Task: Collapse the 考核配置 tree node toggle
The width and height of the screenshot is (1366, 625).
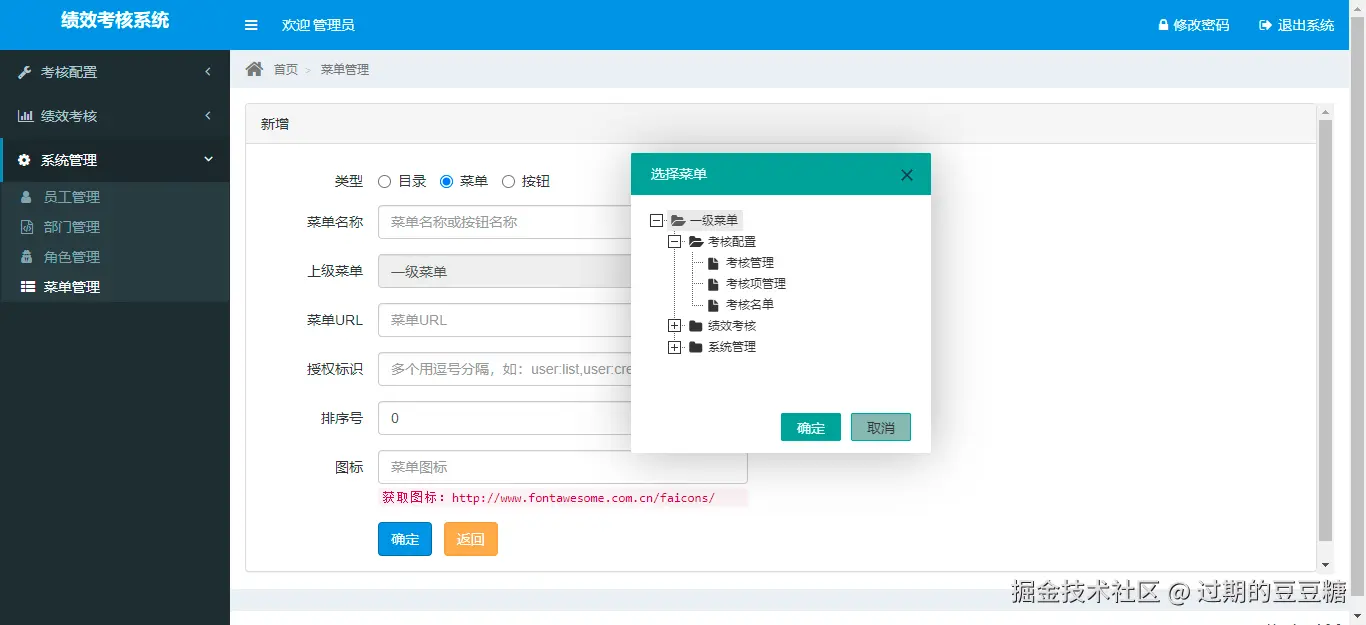Action: pyautogui.click(x=674, y=242)
